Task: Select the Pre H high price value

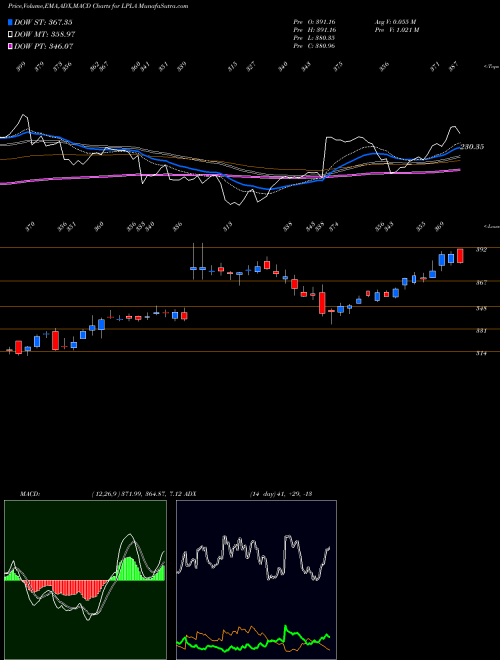Action: pyautogui.click(x=314, y=30)
